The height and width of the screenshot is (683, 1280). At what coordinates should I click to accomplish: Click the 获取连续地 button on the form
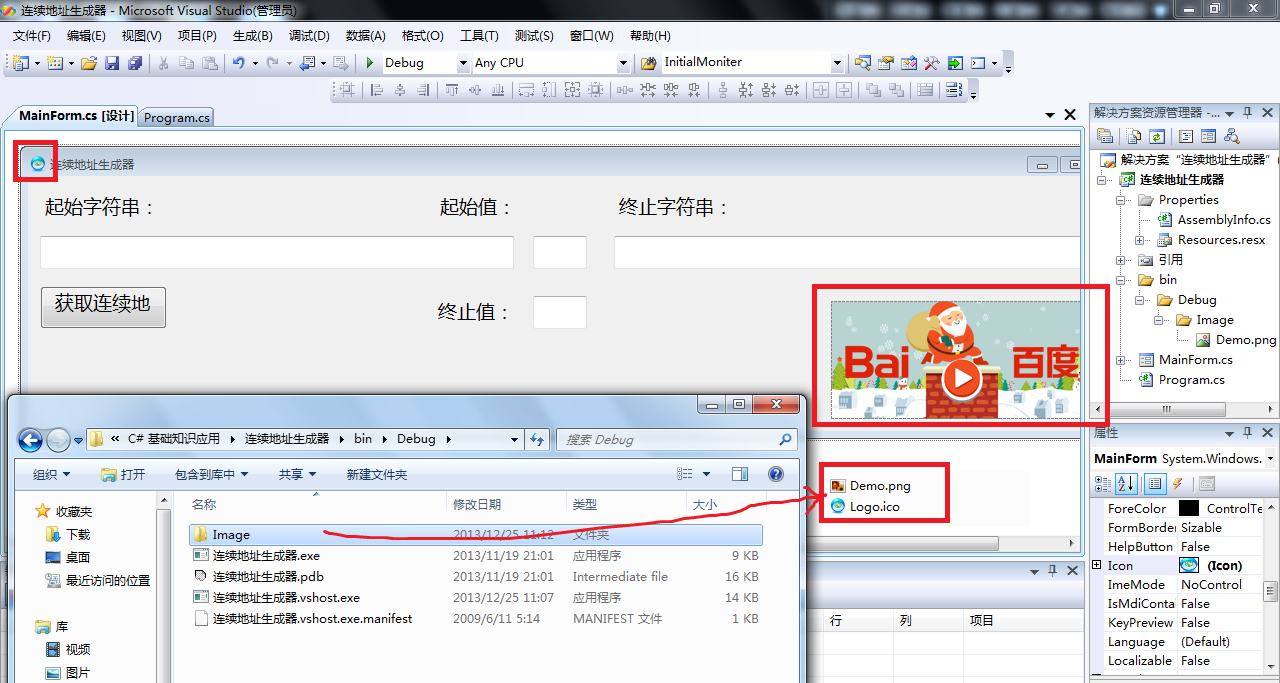(103, 306)
